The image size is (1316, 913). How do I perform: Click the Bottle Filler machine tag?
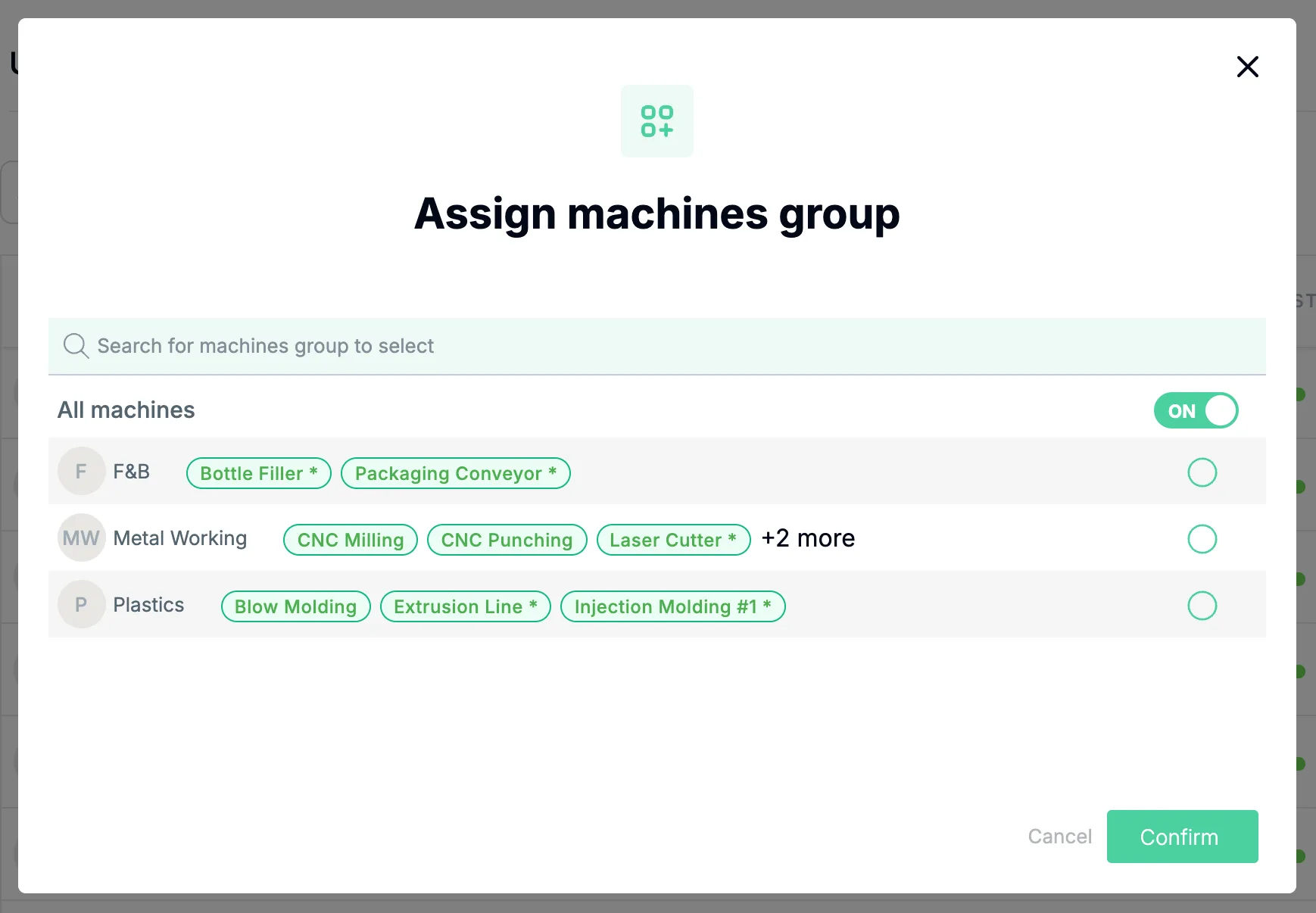259,473
